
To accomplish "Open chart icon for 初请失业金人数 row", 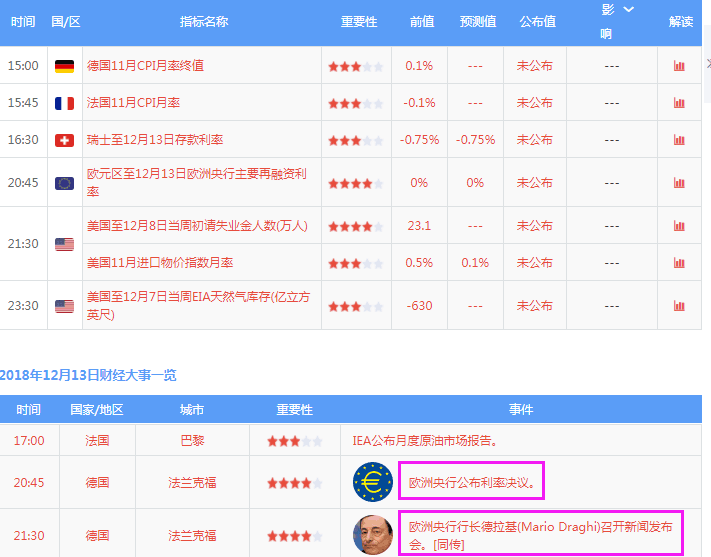I will [x=679, y=225].
